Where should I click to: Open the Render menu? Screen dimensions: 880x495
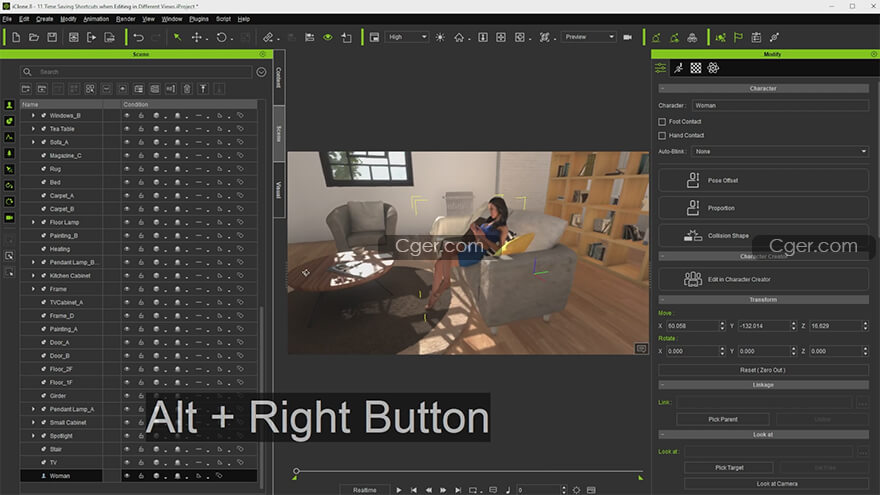pos(126,19)
